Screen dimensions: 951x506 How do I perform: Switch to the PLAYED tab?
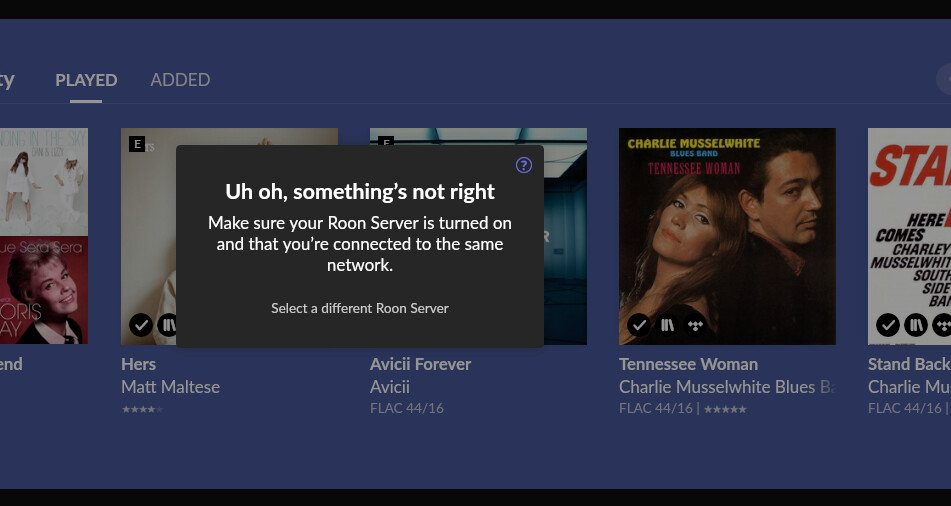[86, 80]
